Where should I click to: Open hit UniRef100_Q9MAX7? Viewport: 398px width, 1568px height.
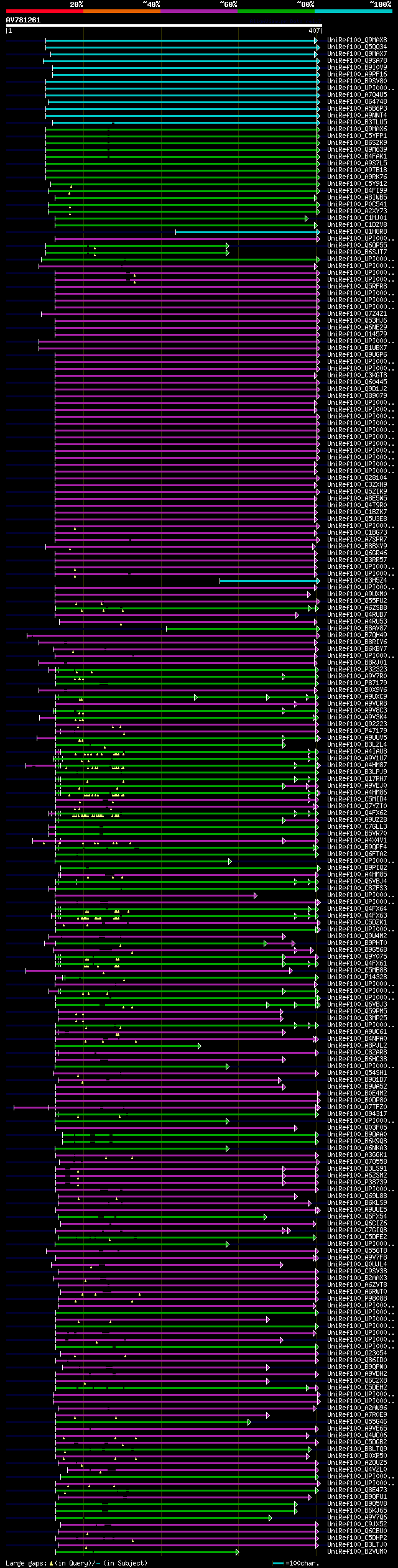tap(357, 54)
